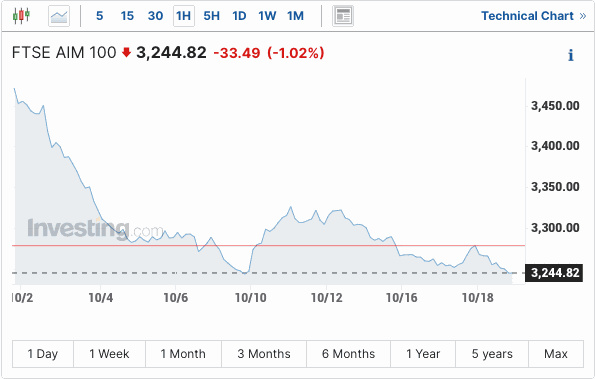
Task: Click the large 3,244.82 header price
Action: pyautogui.click(x=172, y=53)
